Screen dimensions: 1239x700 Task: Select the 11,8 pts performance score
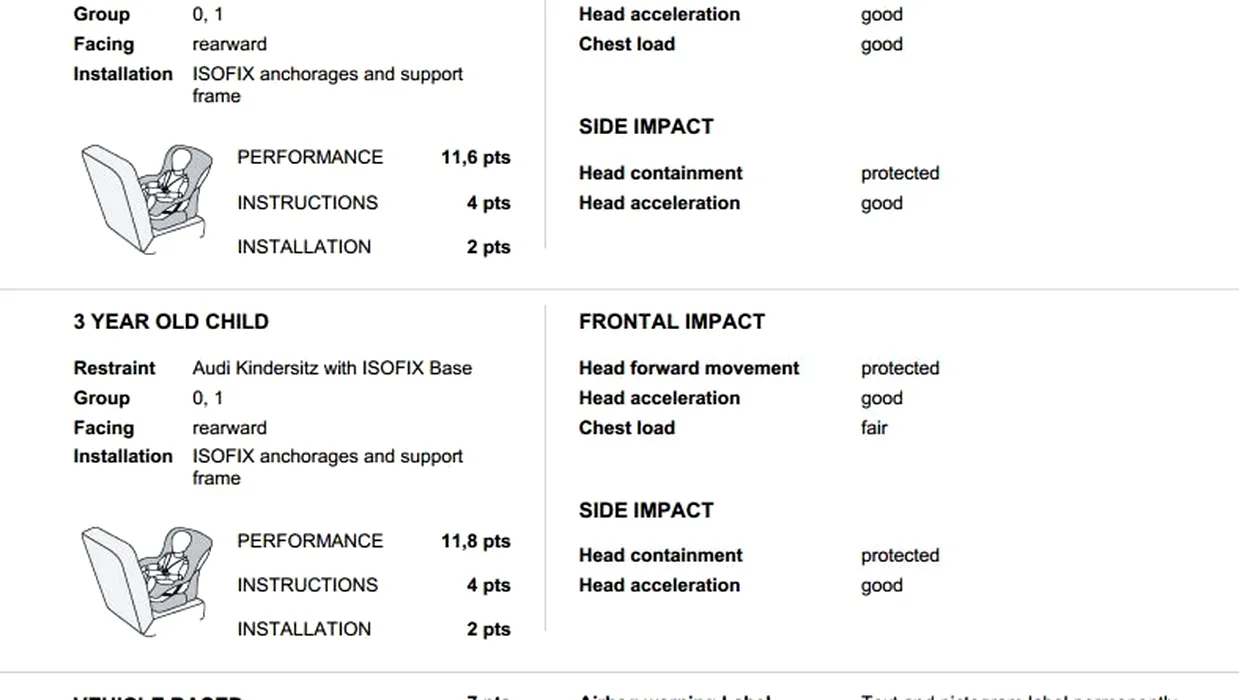(x=475, y=541)
